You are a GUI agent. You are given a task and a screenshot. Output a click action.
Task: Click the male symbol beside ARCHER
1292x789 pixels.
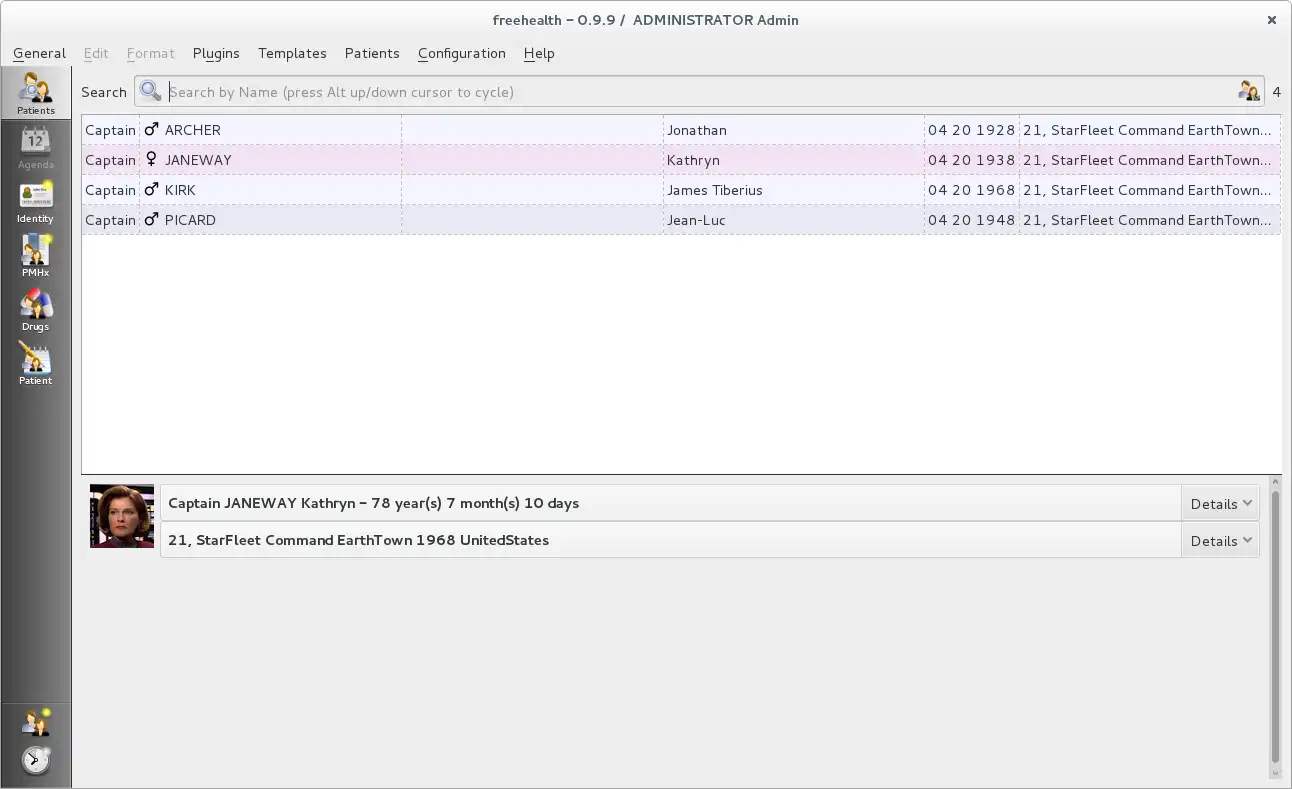[152, 130]
